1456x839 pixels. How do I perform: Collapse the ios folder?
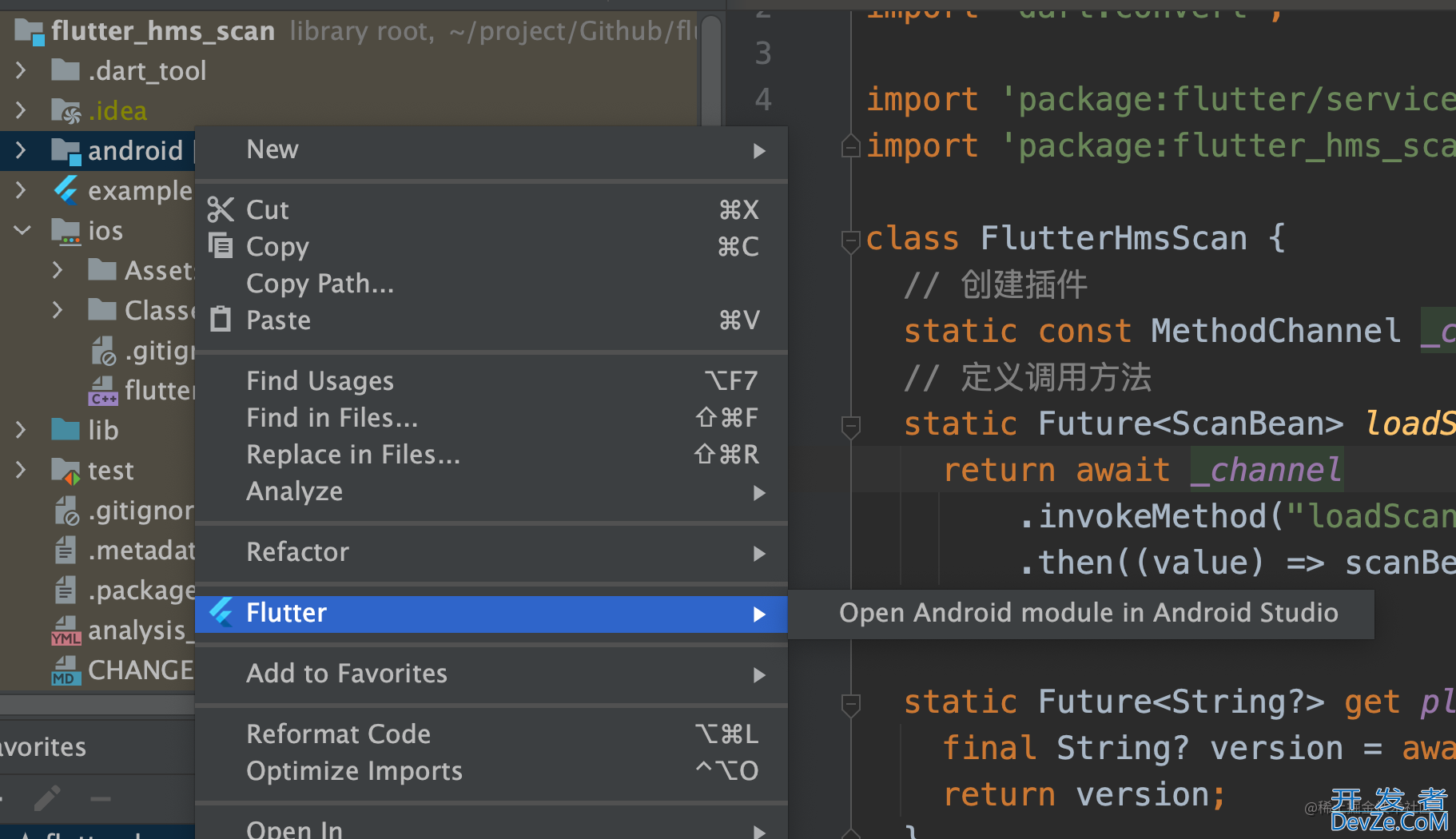[22, 230]
